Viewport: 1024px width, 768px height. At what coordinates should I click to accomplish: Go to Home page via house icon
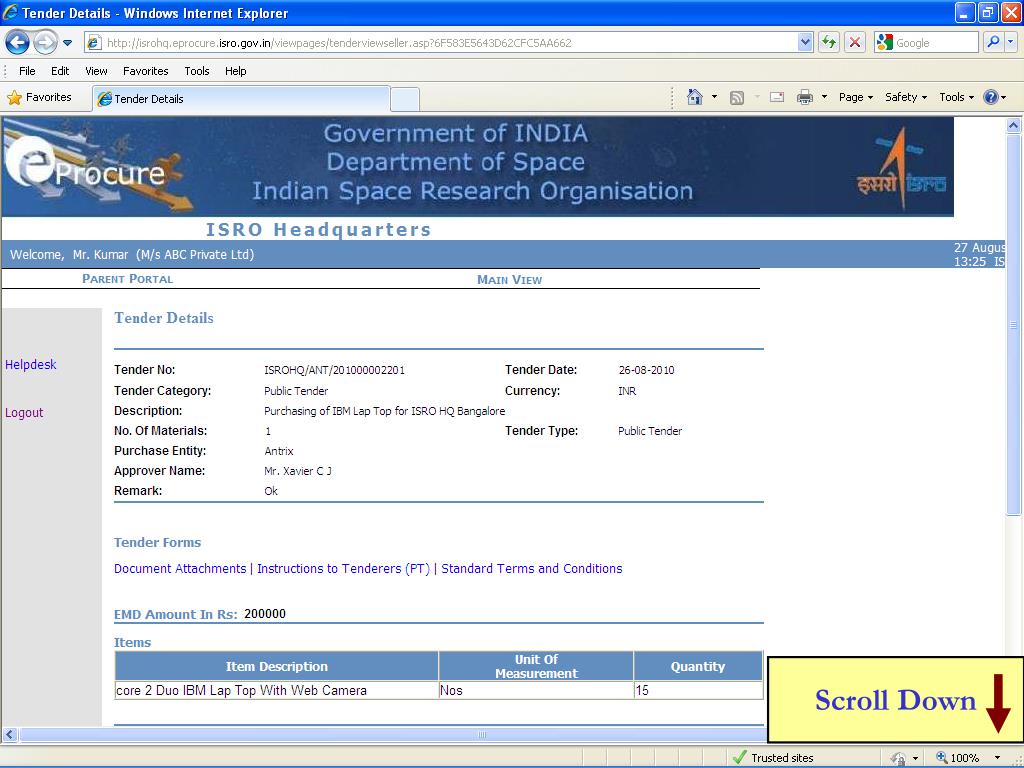[694, 97]
